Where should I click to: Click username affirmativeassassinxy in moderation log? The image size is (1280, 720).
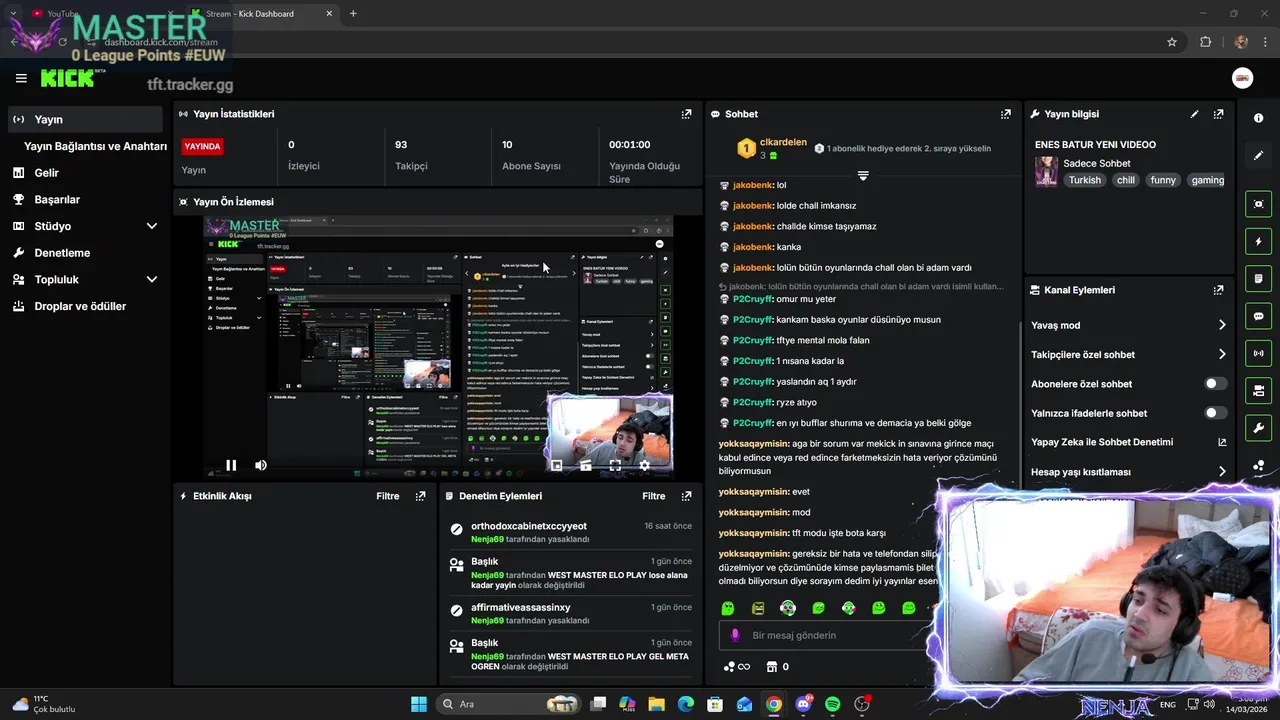(521, 607)
